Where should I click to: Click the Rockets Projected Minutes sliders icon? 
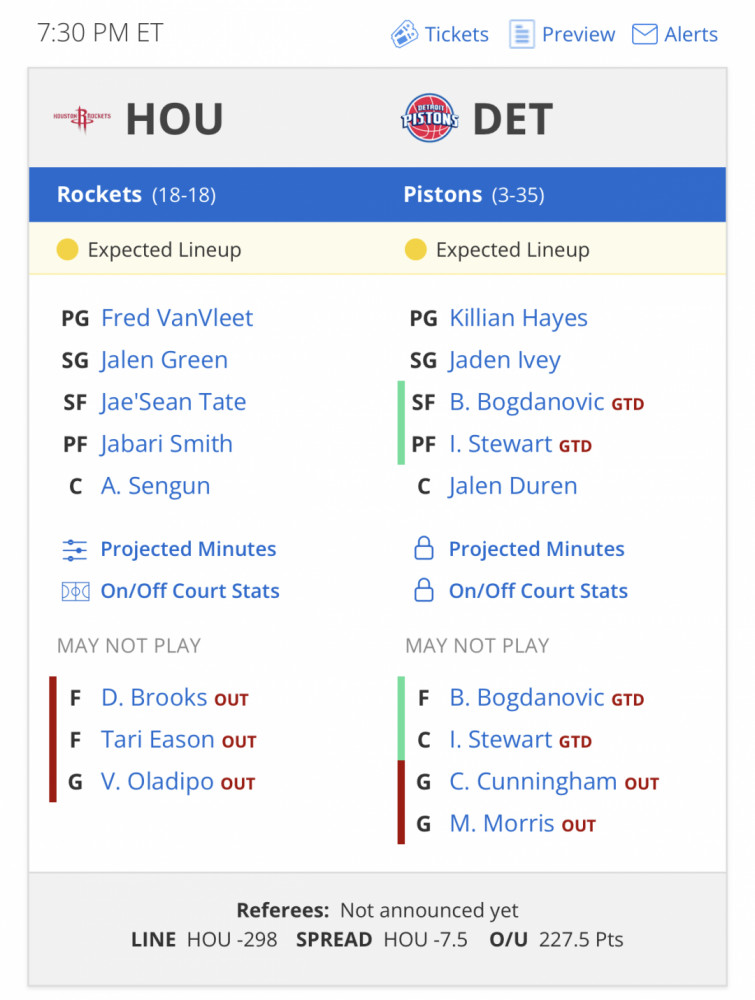tap(75, 550)
